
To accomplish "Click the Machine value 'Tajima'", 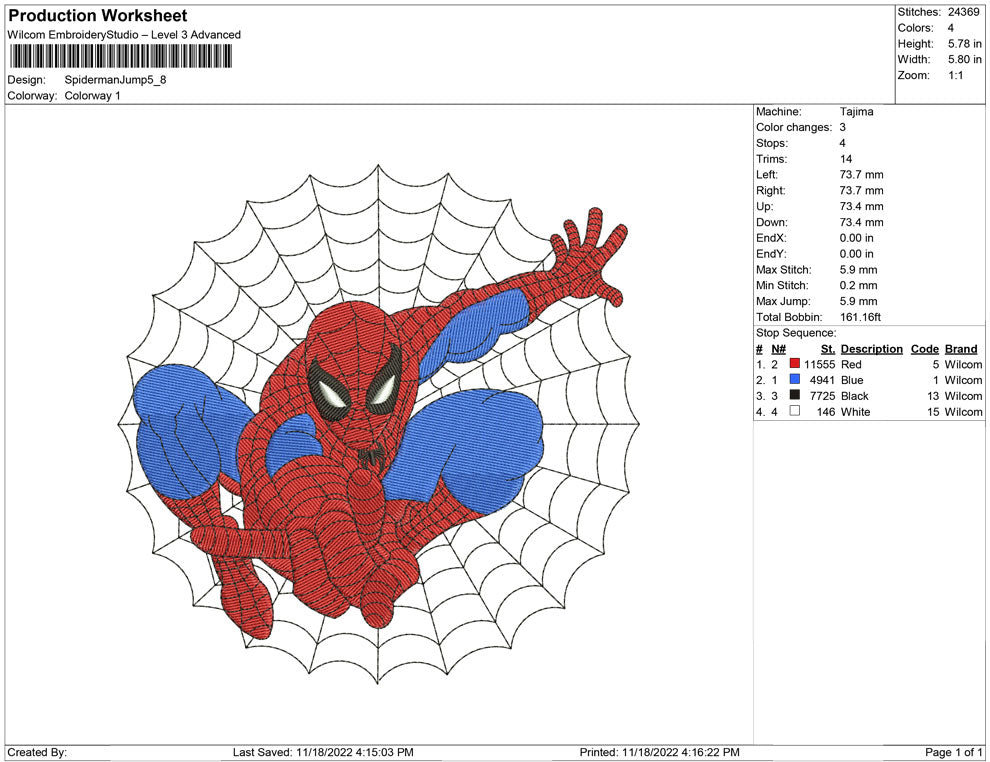I will [x=857, y=112].
